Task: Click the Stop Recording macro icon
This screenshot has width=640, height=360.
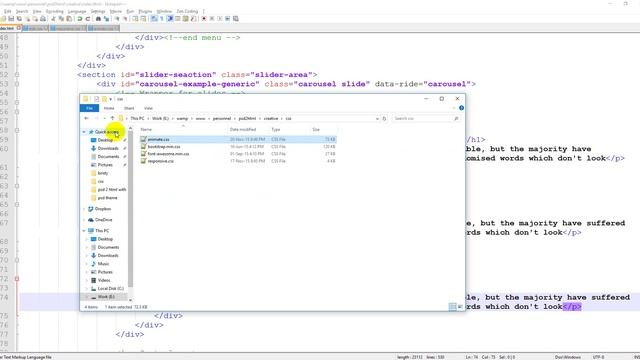Action: coord(212,19)
